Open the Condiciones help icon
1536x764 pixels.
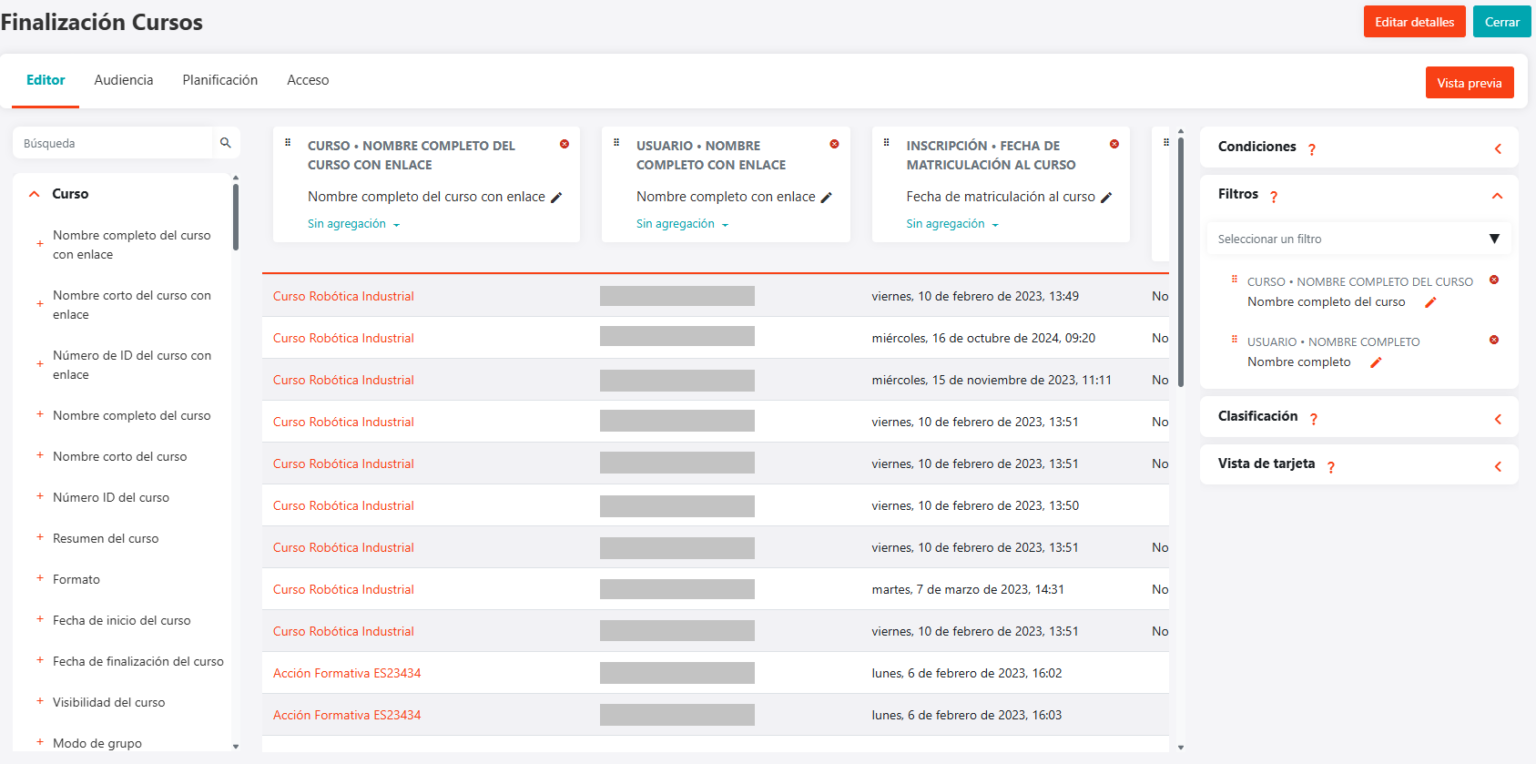(x=1311, y=147)
